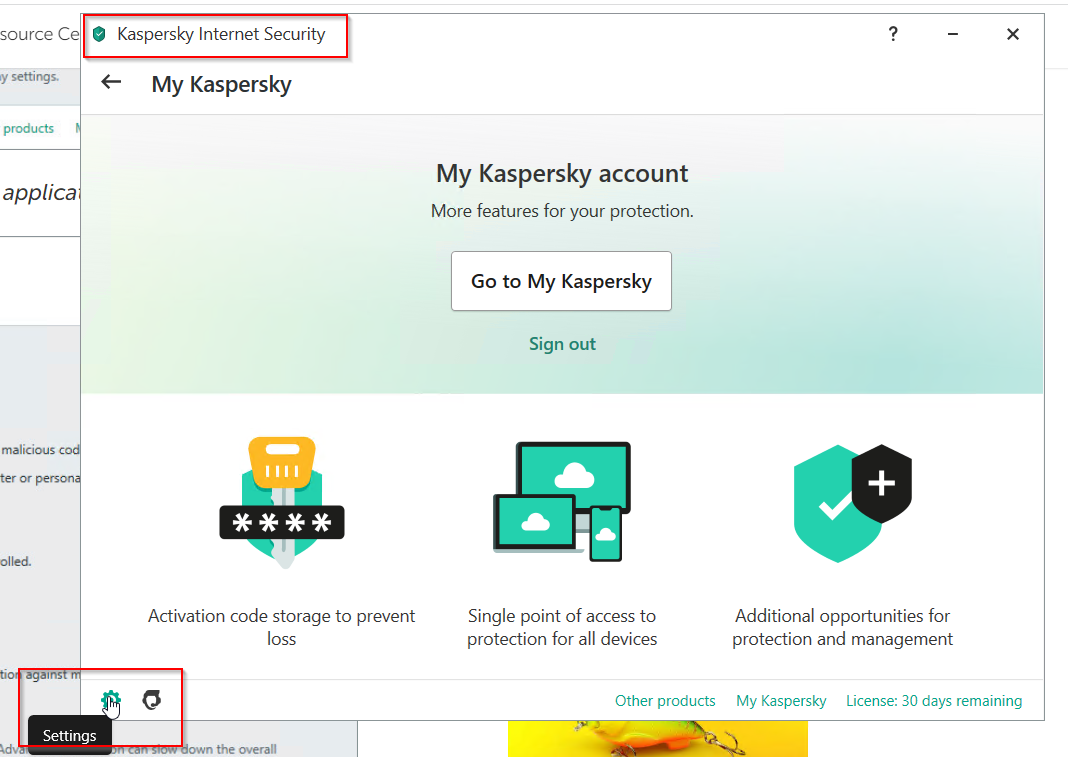Click the 'My Kaspersky' page title

221,84
